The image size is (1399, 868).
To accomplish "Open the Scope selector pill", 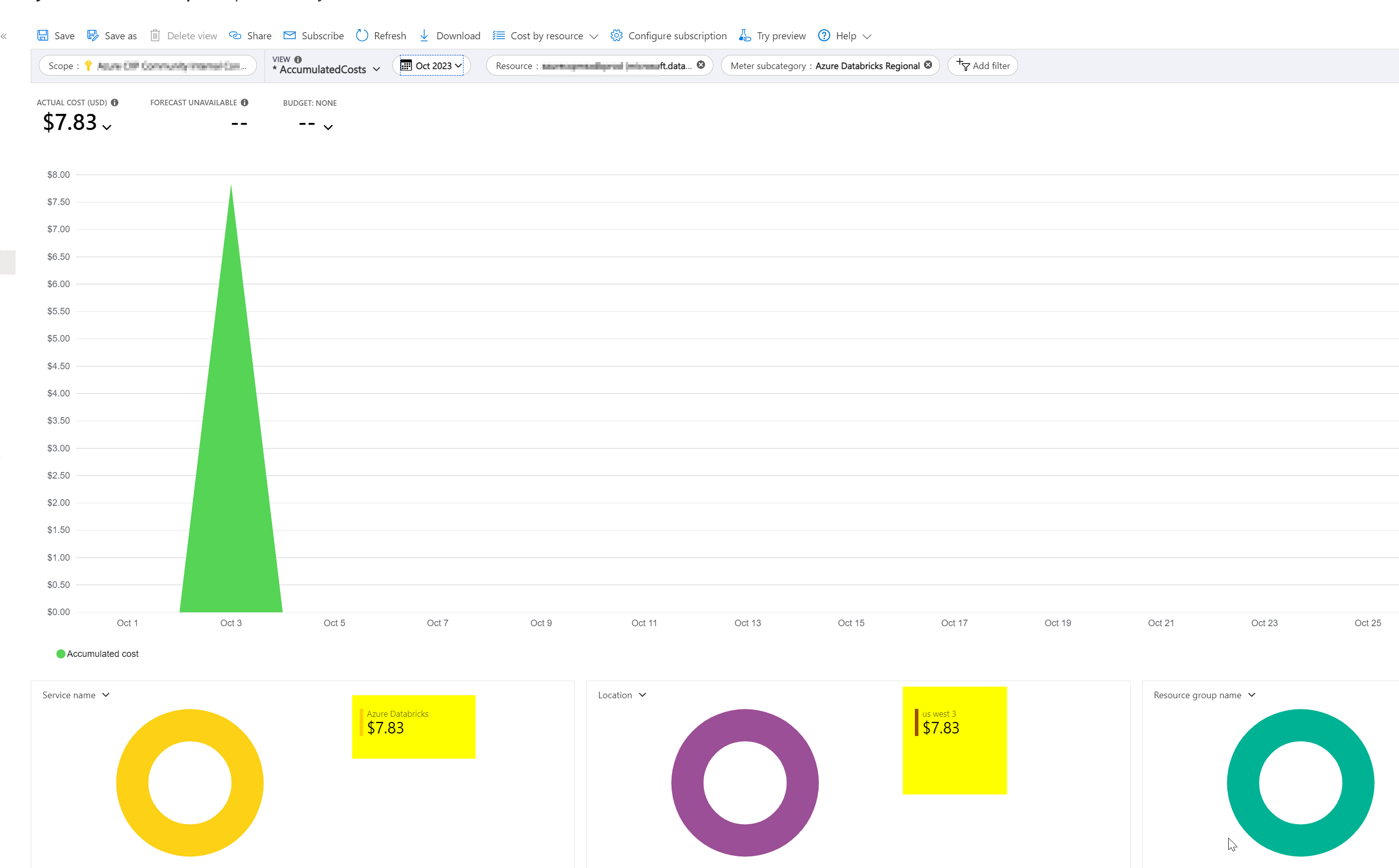I will click(x=148, y=65).
